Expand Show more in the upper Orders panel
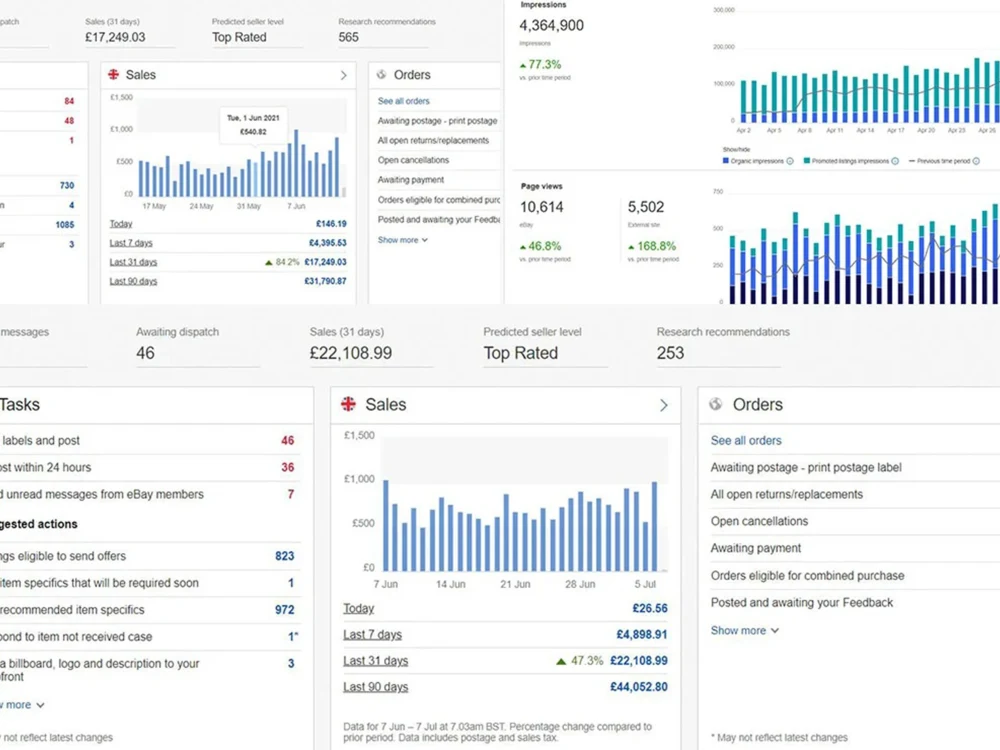1000x750 pixels. [x=397, y=240]
